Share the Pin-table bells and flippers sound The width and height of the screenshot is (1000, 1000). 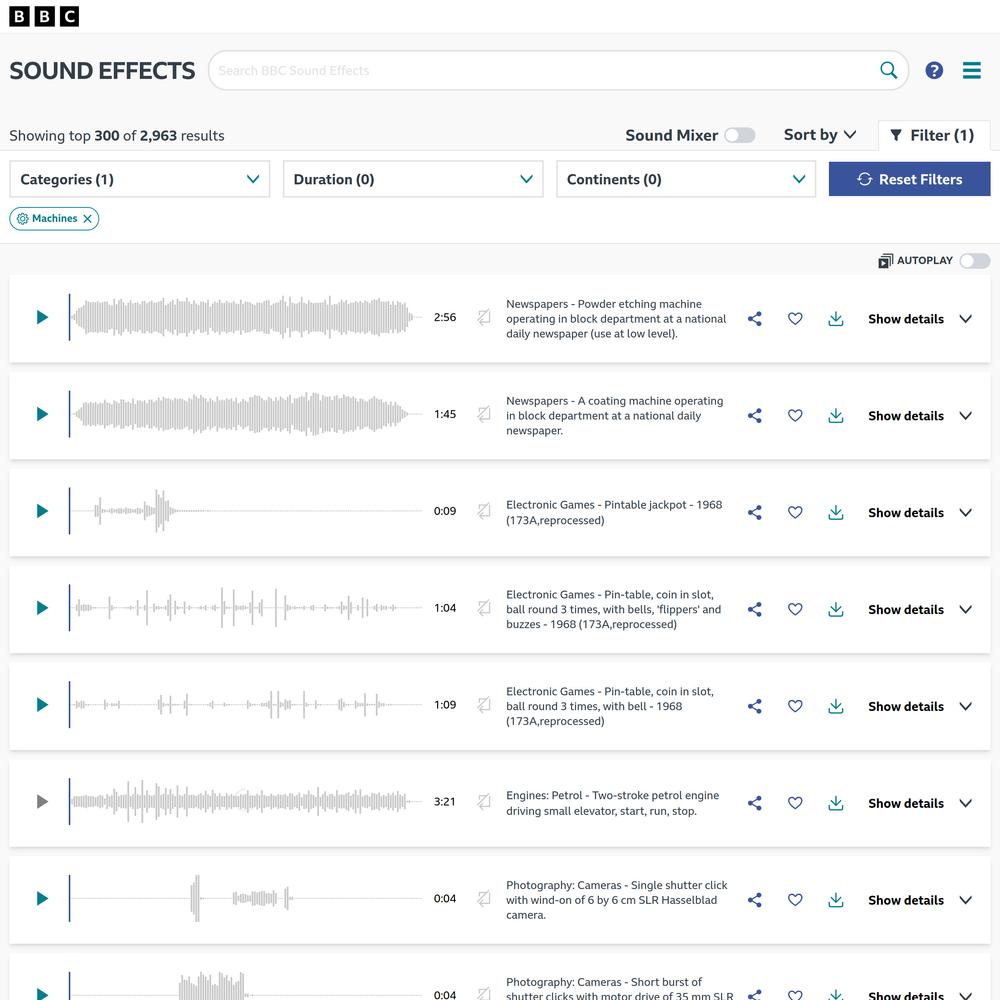pos(754,610)
